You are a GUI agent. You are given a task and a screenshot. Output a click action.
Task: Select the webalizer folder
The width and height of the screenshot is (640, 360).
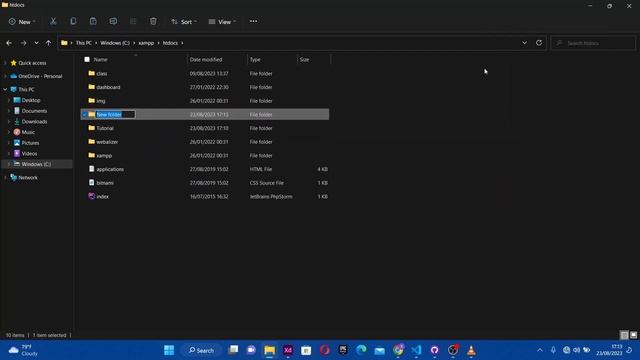click(107, 142)
